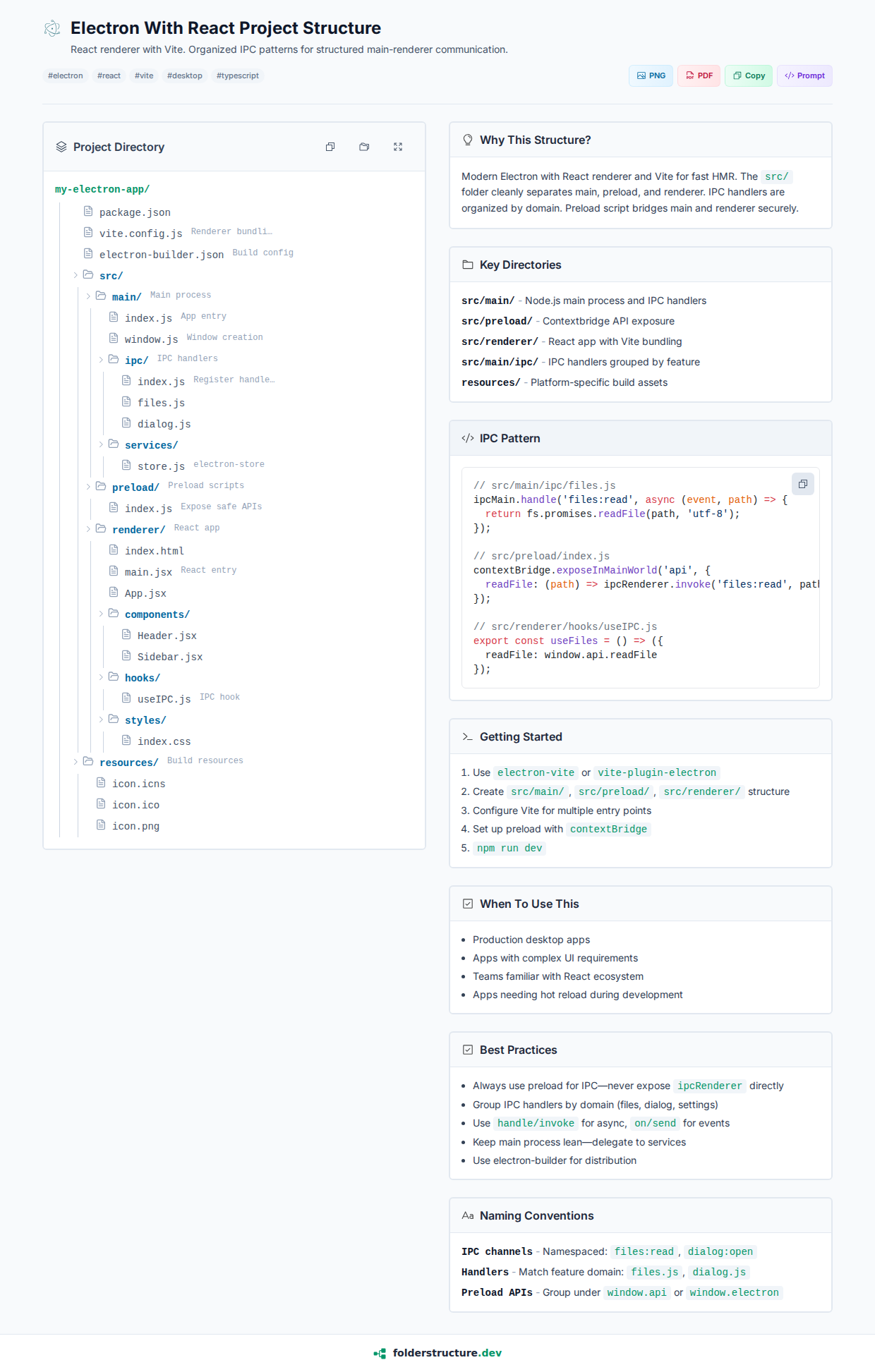The image size is (875, 1372).
Task: Click the Electron logo beside the page title
Action: [52, 28]
